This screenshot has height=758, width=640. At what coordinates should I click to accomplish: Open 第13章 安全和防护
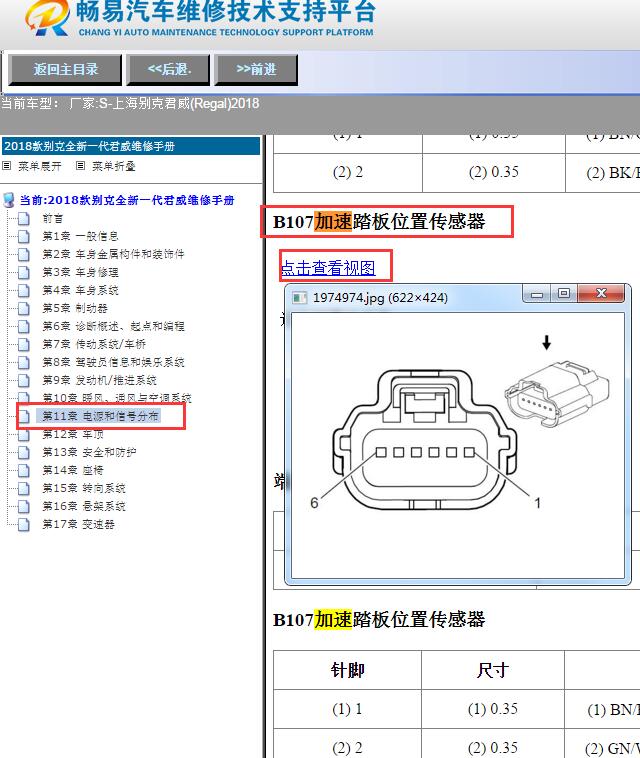click(x=89, y=452)
